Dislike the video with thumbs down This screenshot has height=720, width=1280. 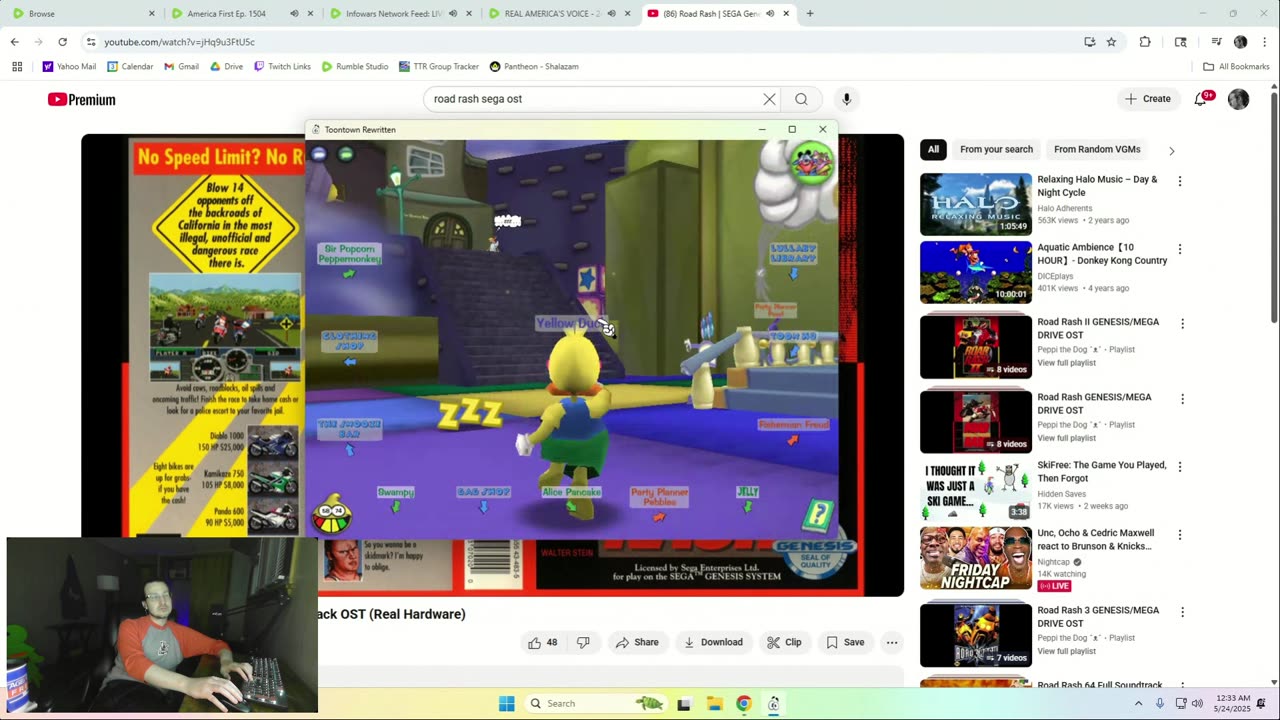coord(583,642)
